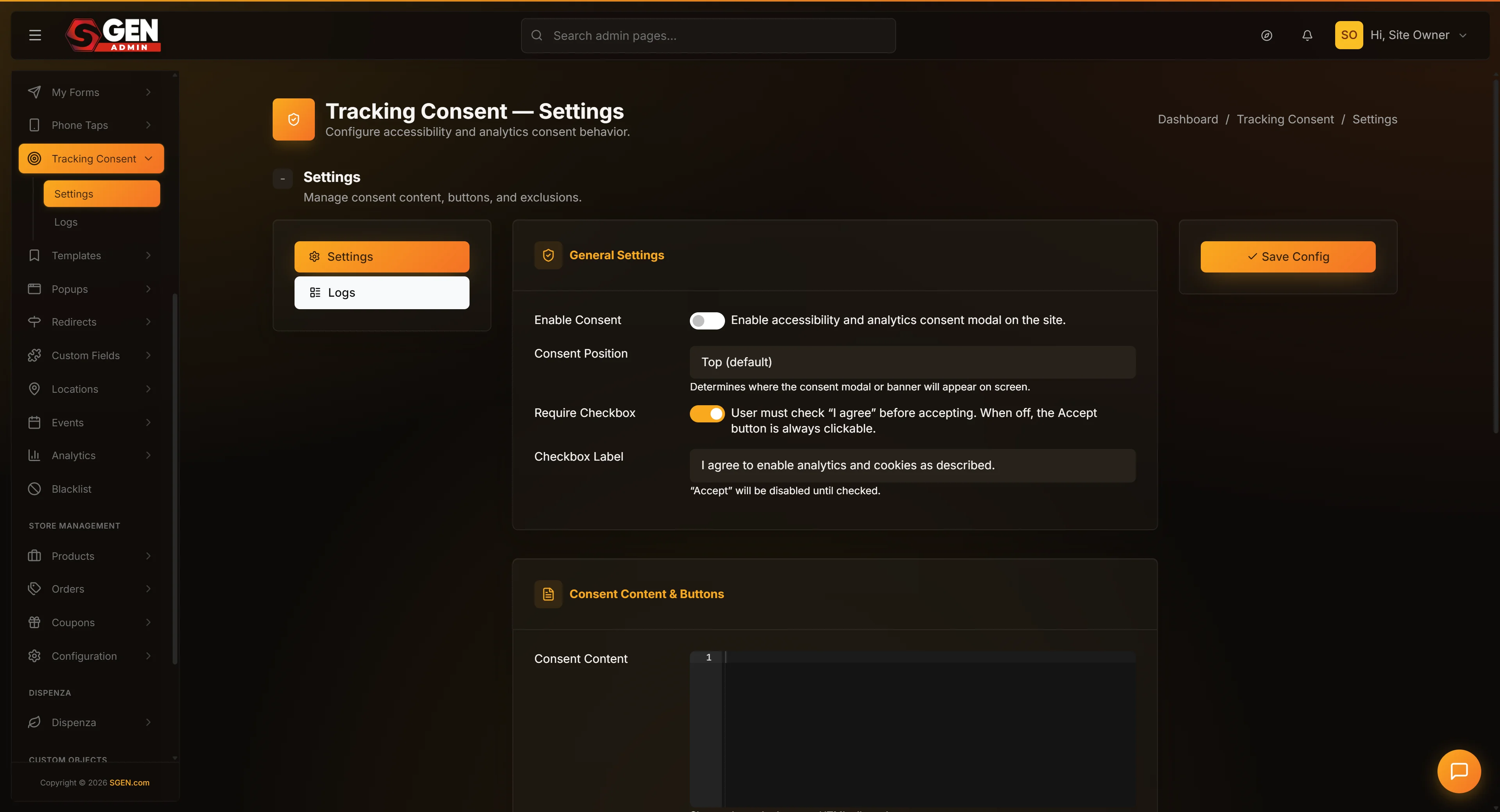
Task: Expand the Templates submenu chevron
Action: point(148,256)
